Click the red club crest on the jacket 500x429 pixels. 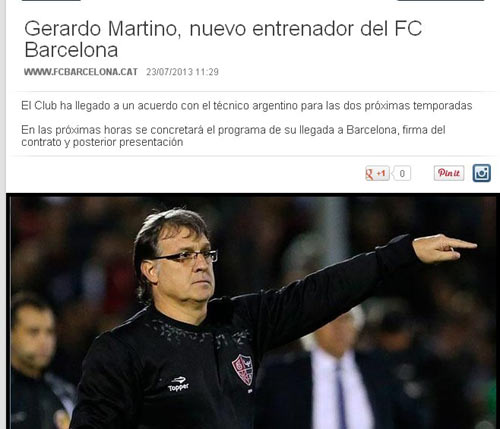point(243,369)
